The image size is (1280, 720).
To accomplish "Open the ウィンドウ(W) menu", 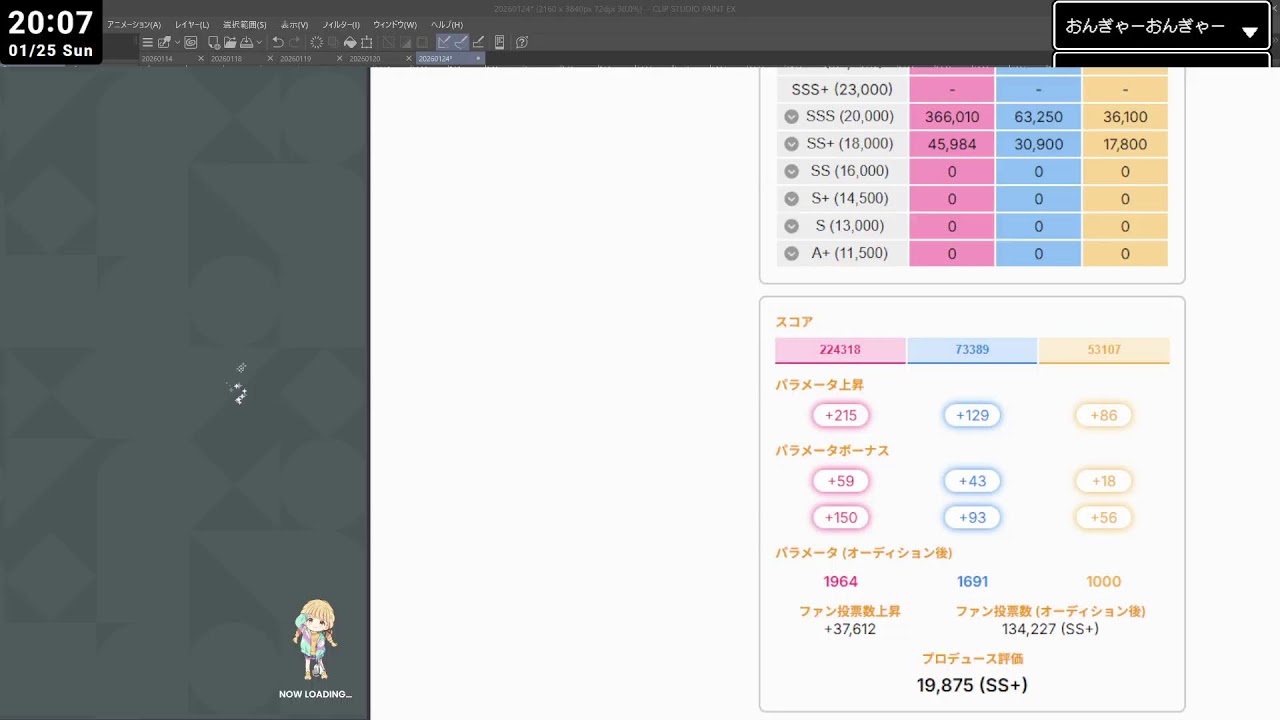I will [395, 24].
